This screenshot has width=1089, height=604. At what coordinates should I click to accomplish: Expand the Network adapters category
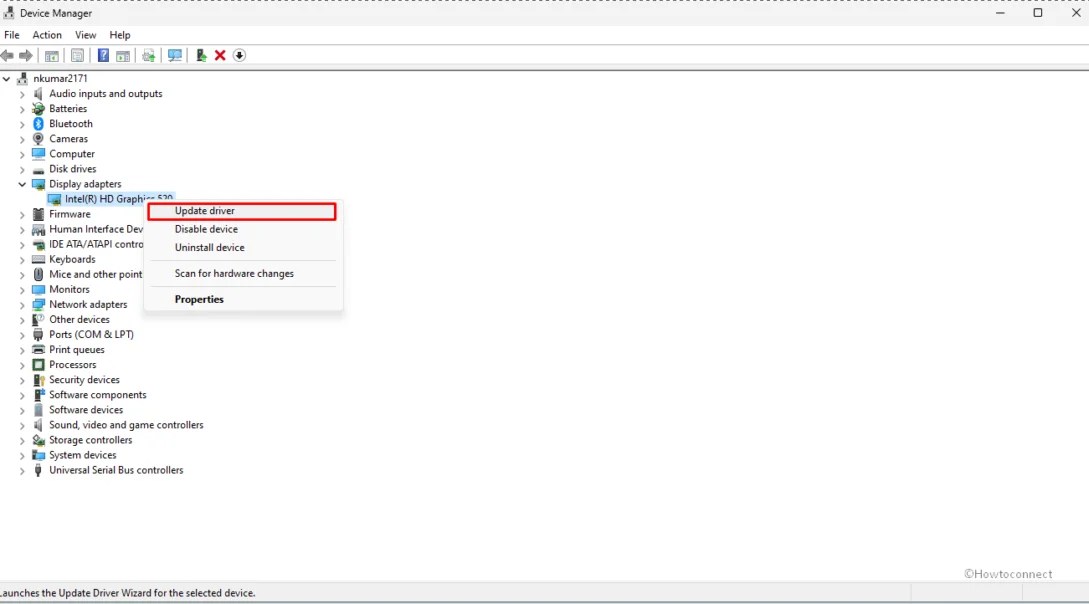[x=21, y=304]
